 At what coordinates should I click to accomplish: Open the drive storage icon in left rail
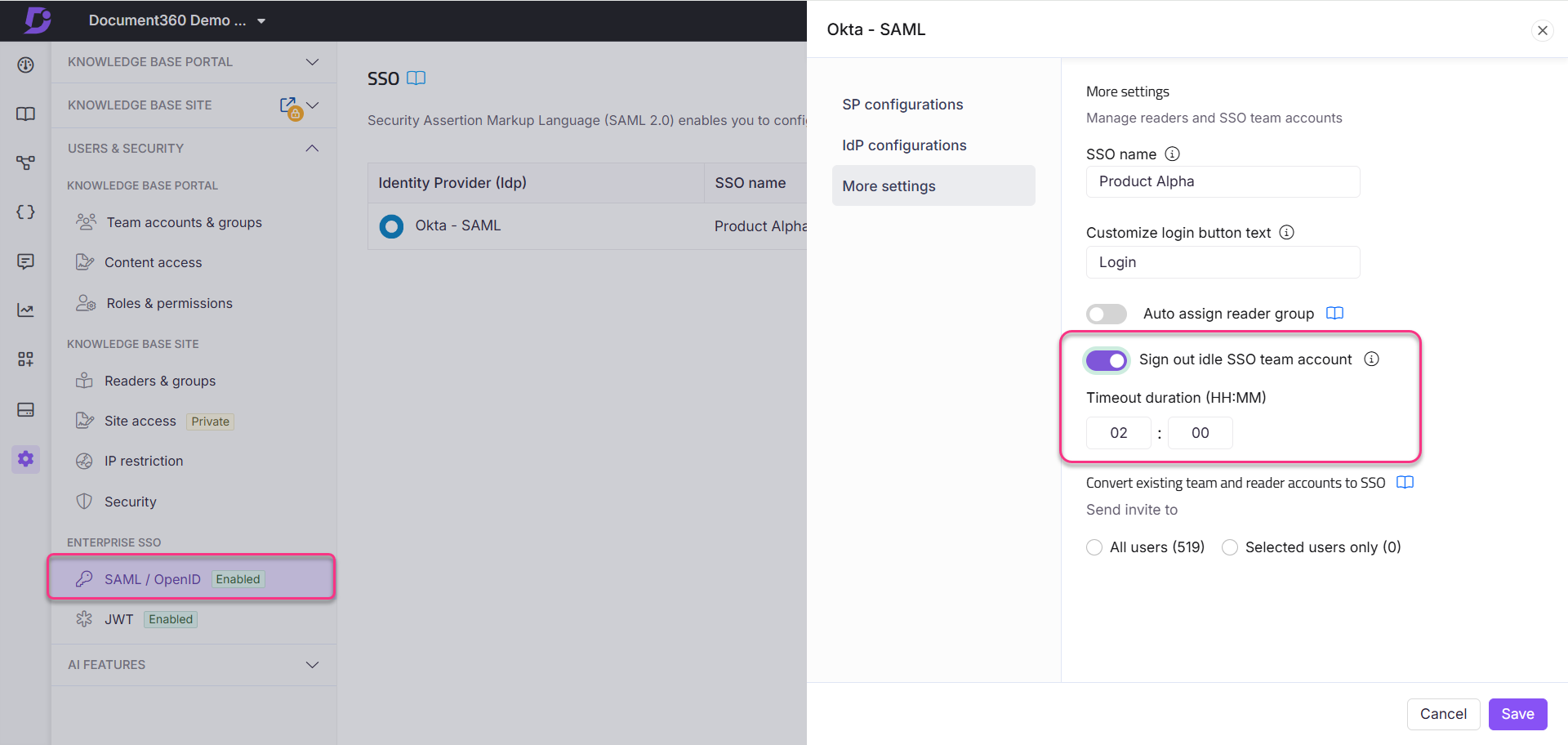click(25, 409)
